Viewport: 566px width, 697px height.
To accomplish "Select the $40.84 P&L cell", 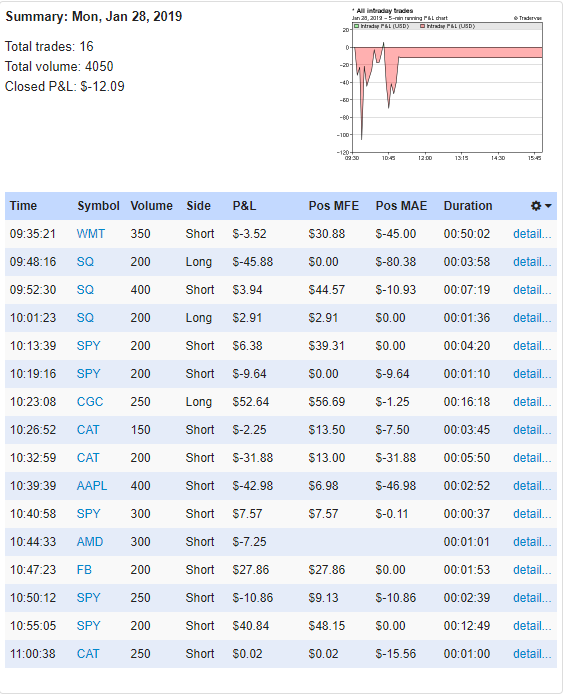I will [251, 626].
